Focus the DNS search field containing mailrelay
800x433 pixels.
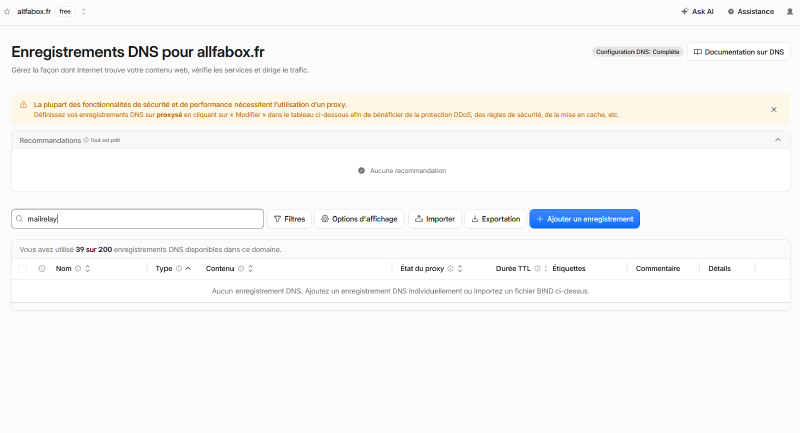(x=137, y=219)
